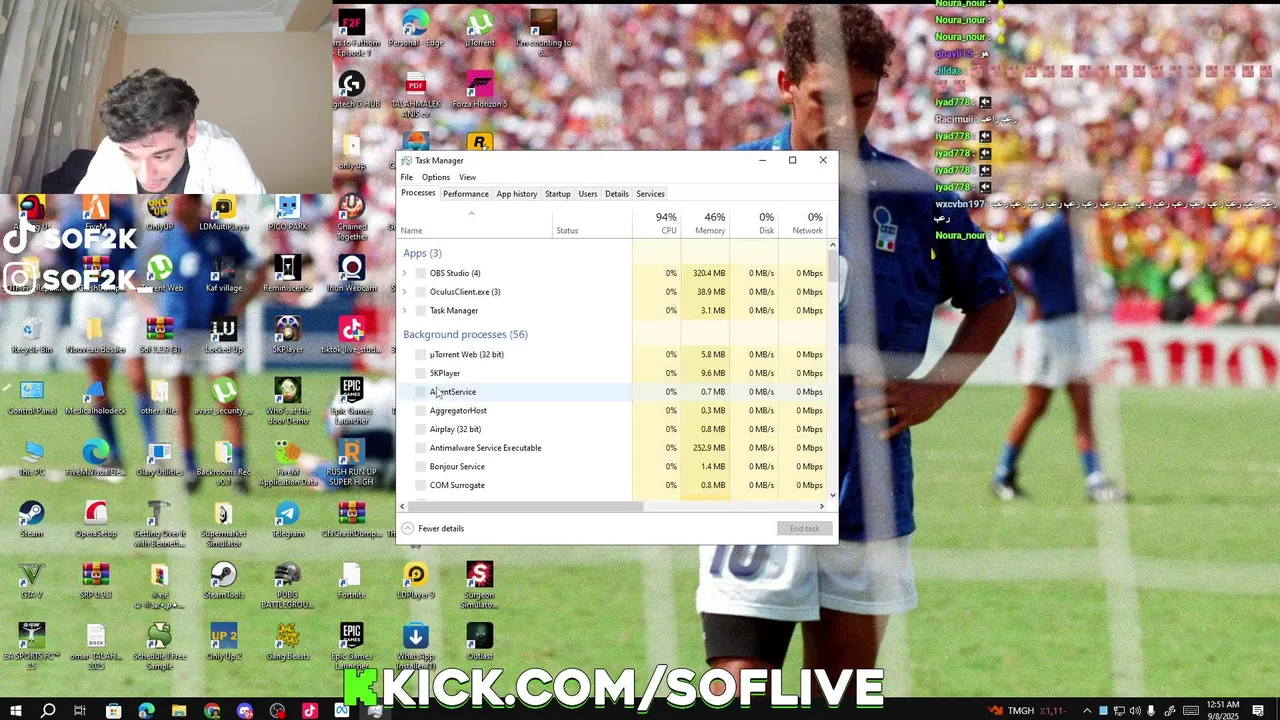Open the LDPlayer 9 shortcut
Screen dimensions: 1280x720
point(416,581)
